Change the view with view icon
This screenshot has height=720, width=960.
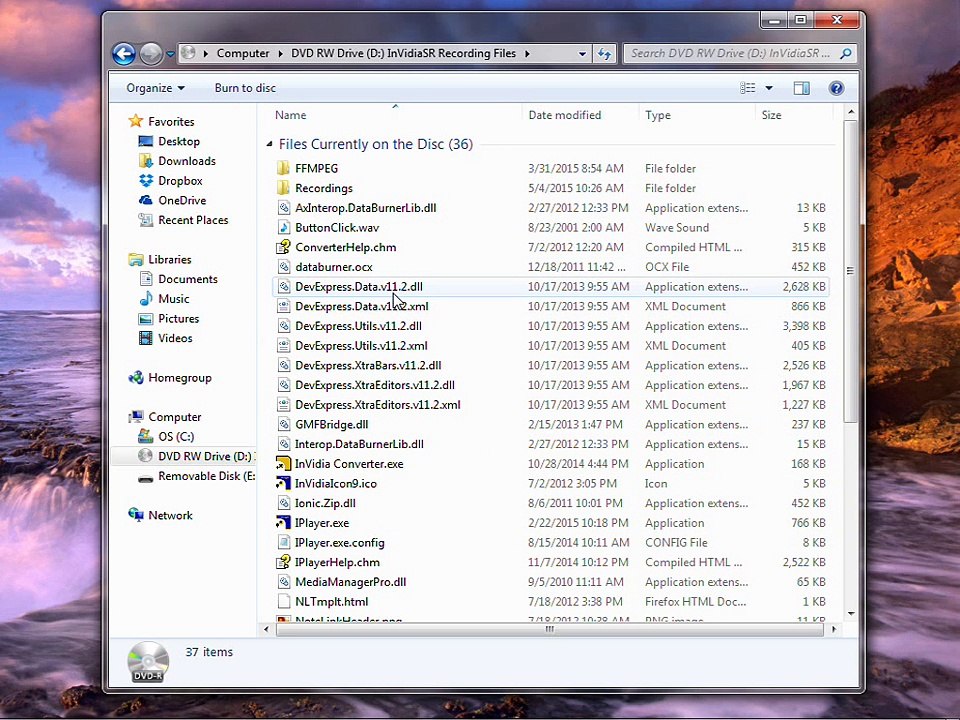pyautogui.click(x=748, y=88)
